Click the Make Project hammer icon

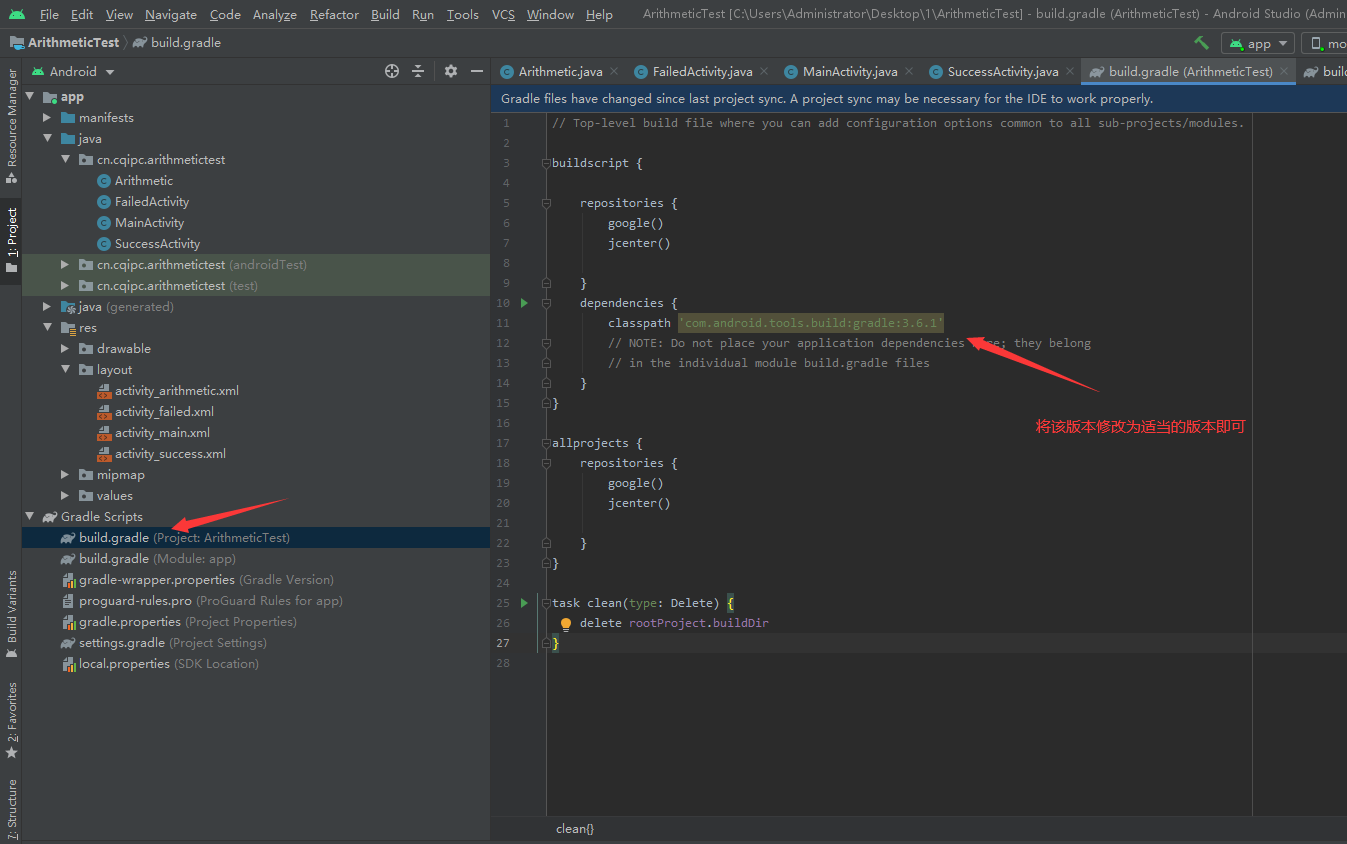click(x=1201, y=43)
